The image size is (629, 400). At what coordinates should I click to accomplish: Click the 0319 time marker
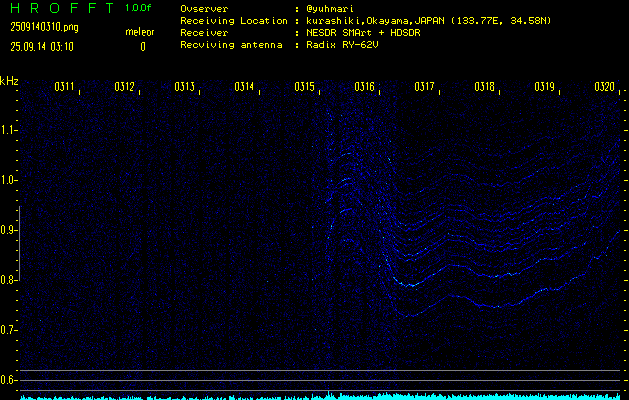point(544,87)
